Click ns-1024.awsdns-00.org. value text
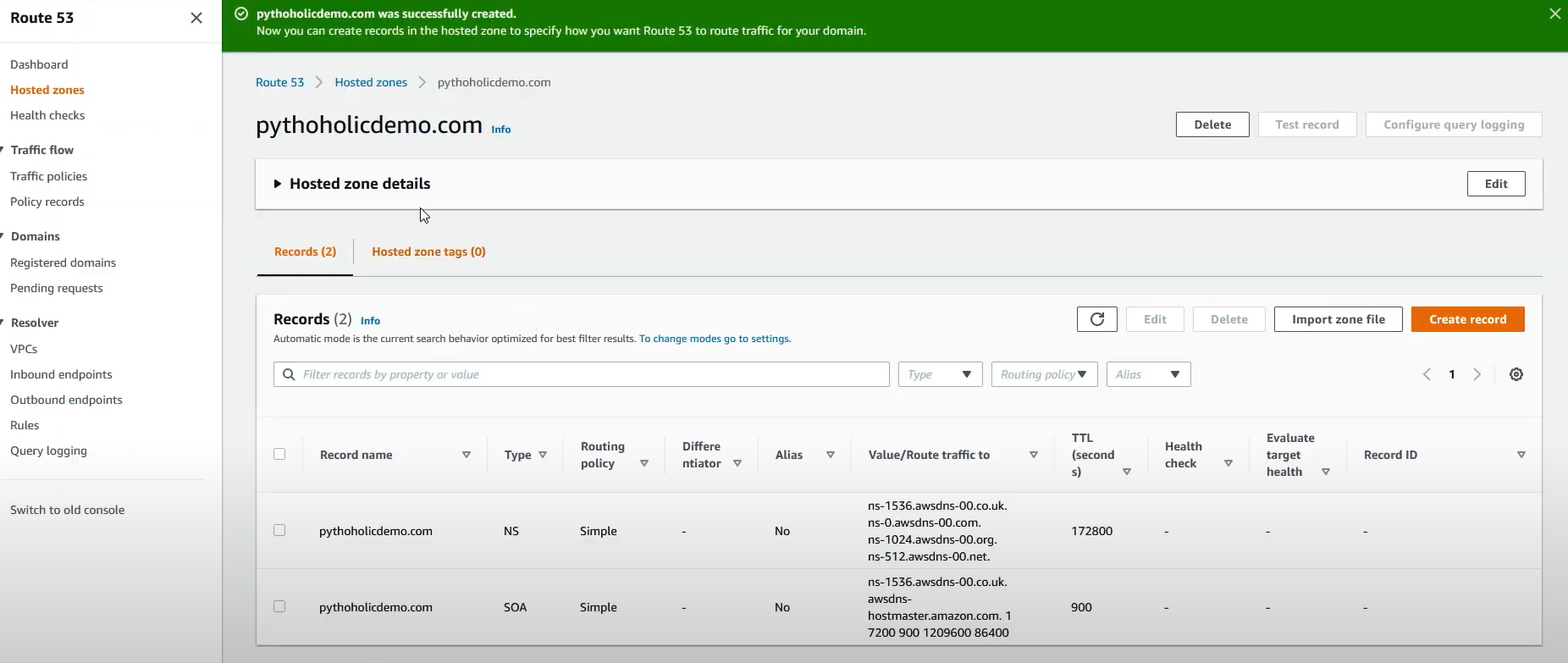1568x663 pixels. pos(932,539)
